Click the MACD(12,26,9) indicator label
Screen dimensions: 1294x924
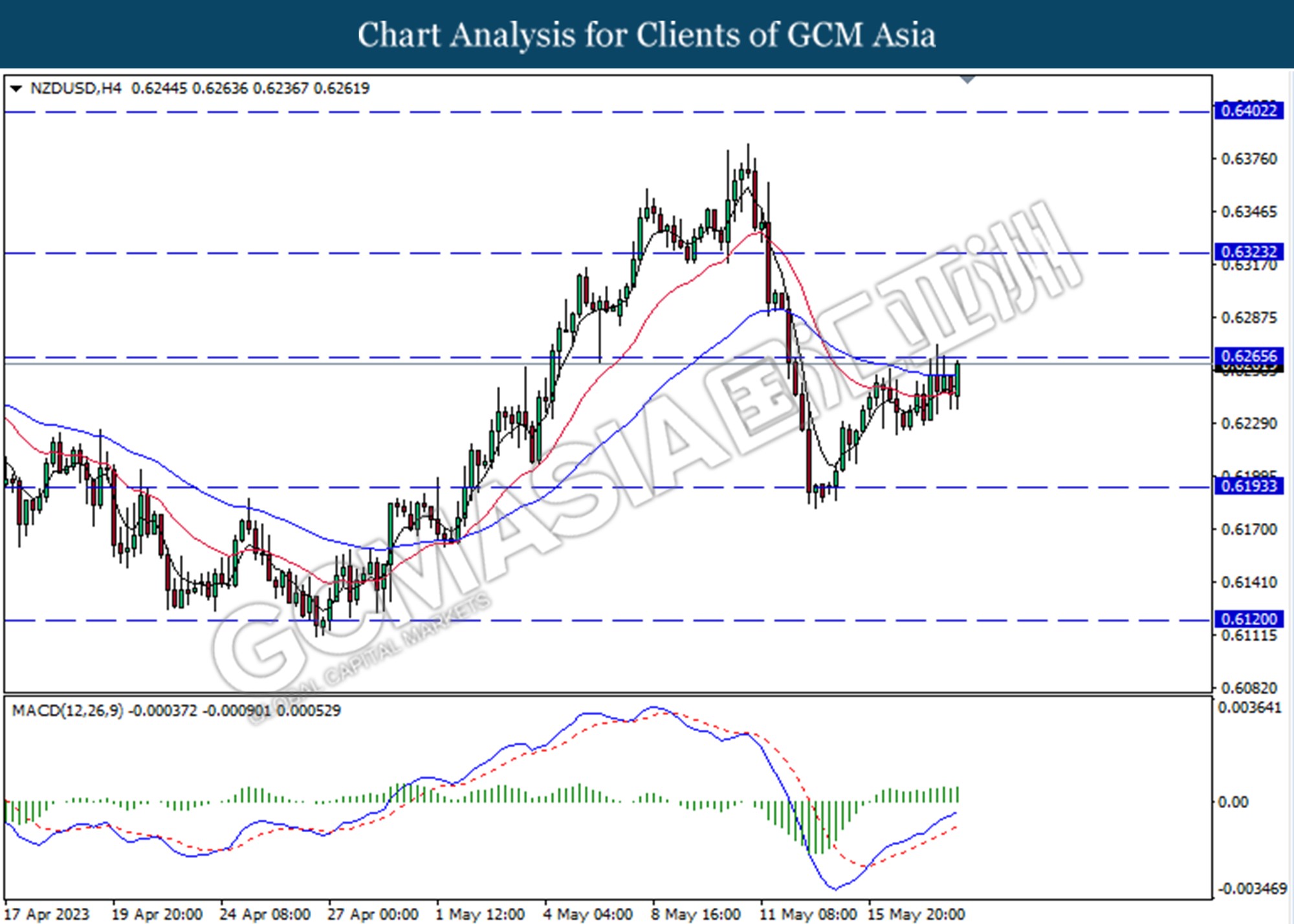pyautogui.click(x=67, y=711)
